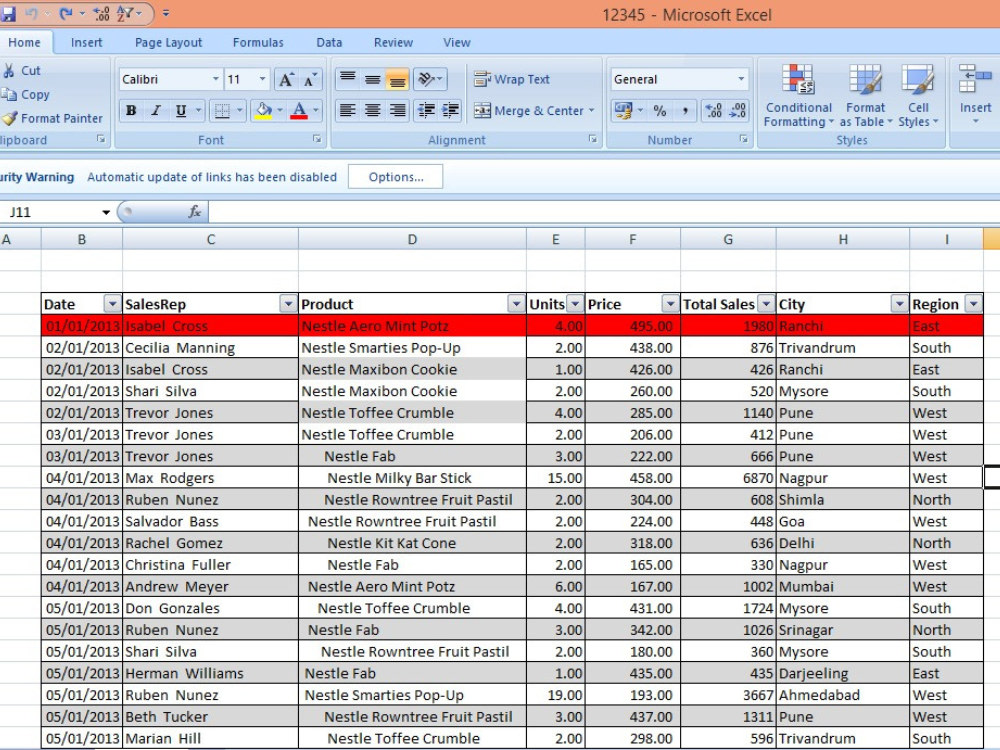Open Region column filter dropdown
The width and height of the screenshot is (1000, 750).
coord(973,304)
